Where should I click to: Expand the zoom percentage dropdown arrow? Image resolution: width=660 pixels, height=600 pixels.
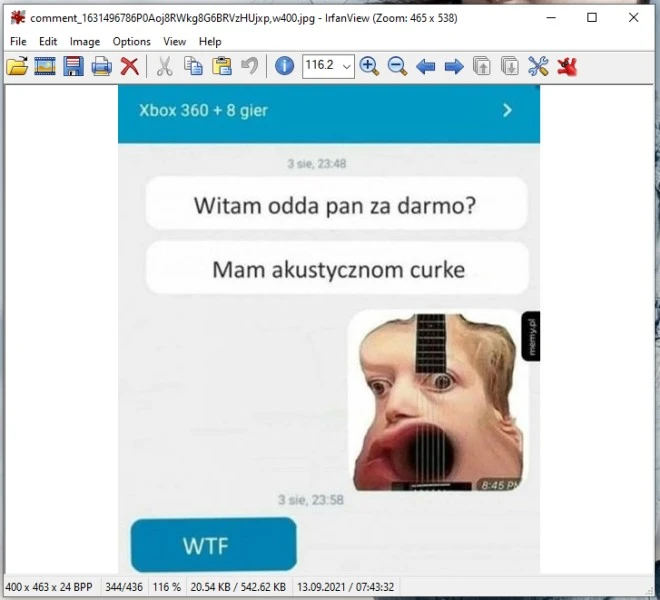coord(347,66)
